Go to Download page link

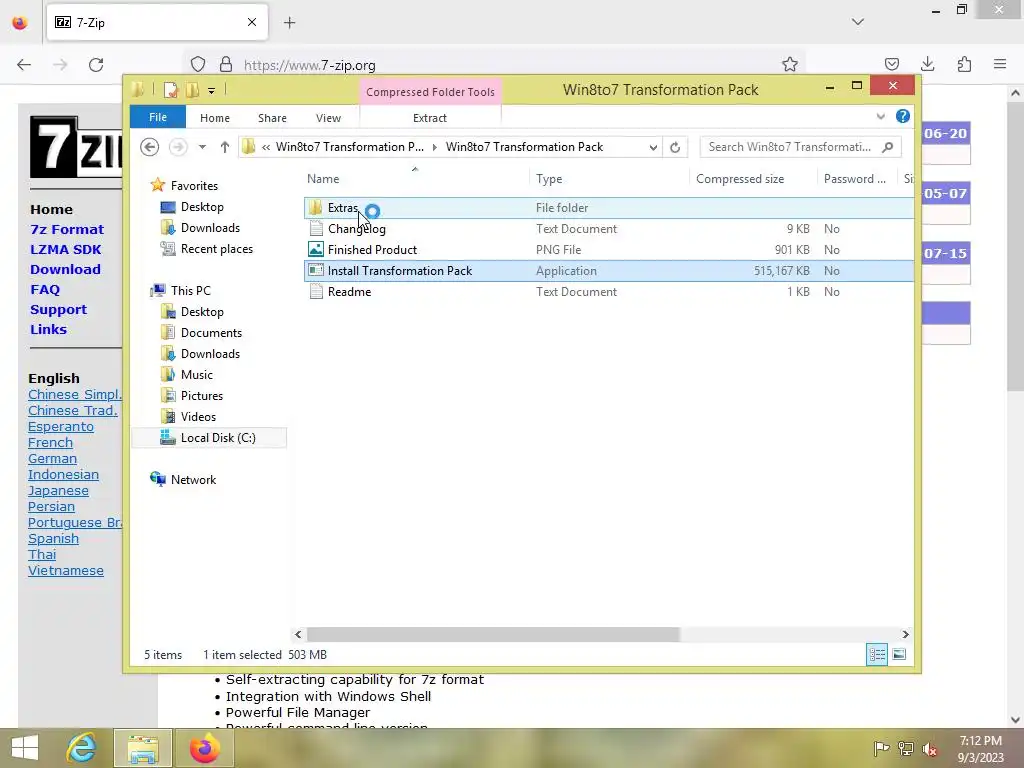click(x=65, y=269)
